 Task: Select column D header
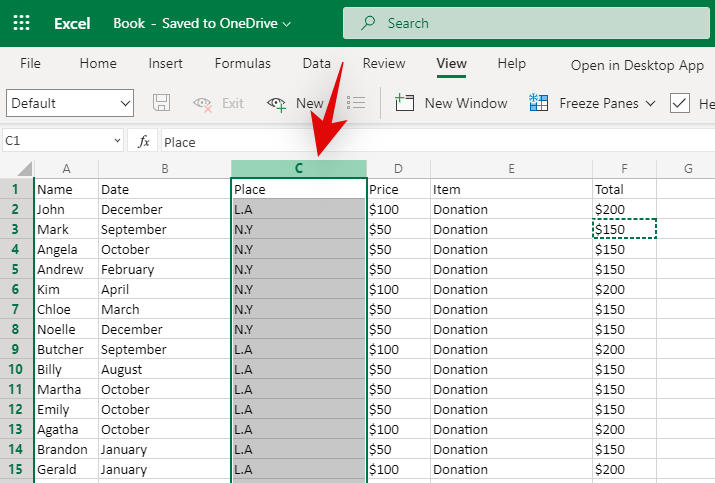[398, 169]
